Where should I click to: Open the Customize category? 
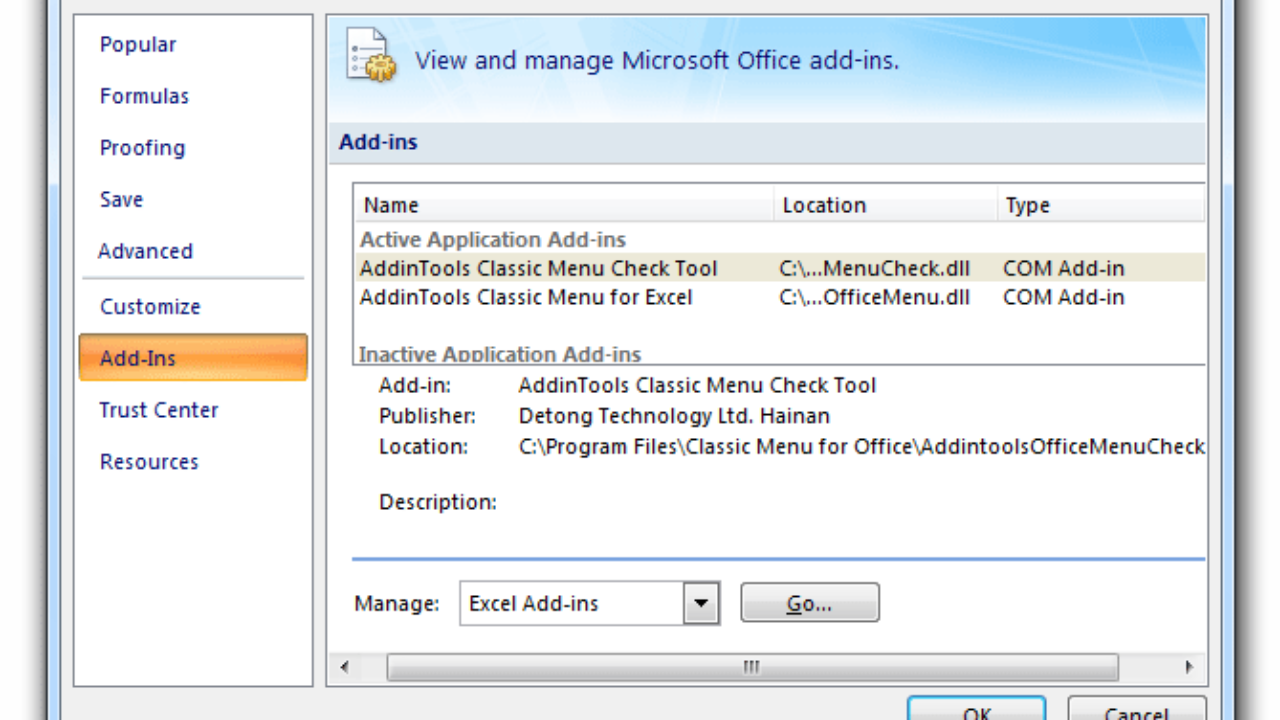click(x=150, y=307)
